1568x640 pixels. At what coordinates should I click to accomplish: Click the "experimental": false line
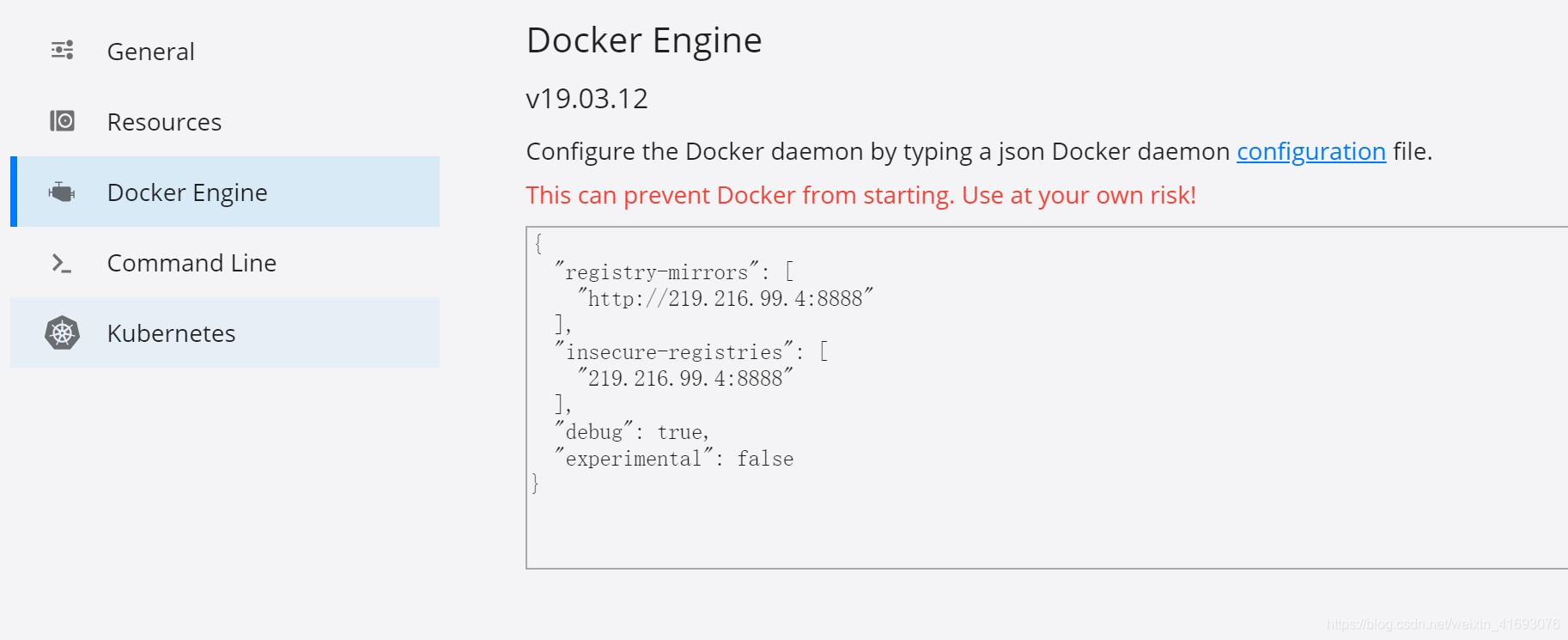click(x=674, y=458)
